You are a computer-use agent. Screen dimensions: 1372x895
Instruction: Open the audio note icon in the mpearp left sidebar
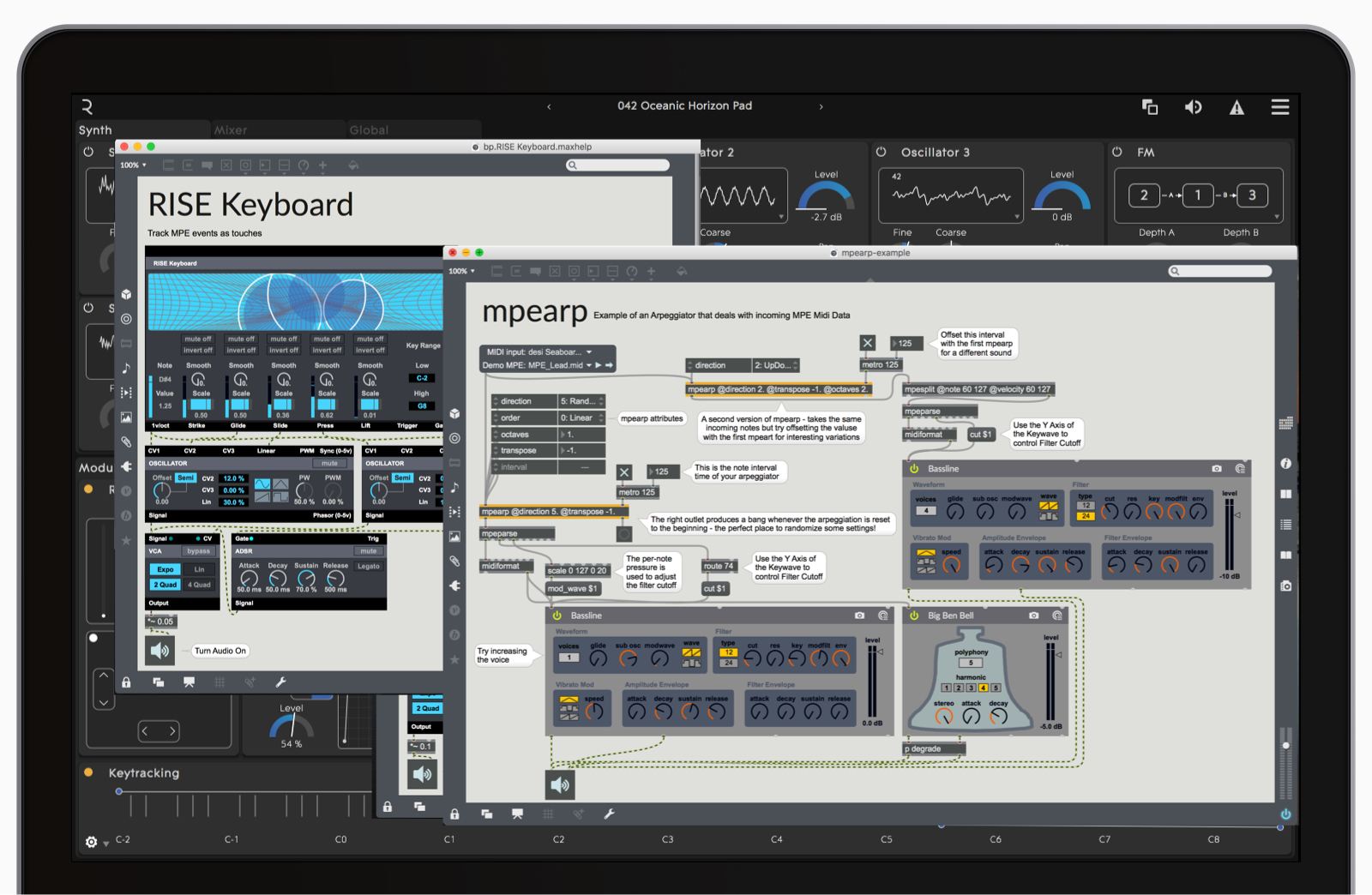pos(454,487)
